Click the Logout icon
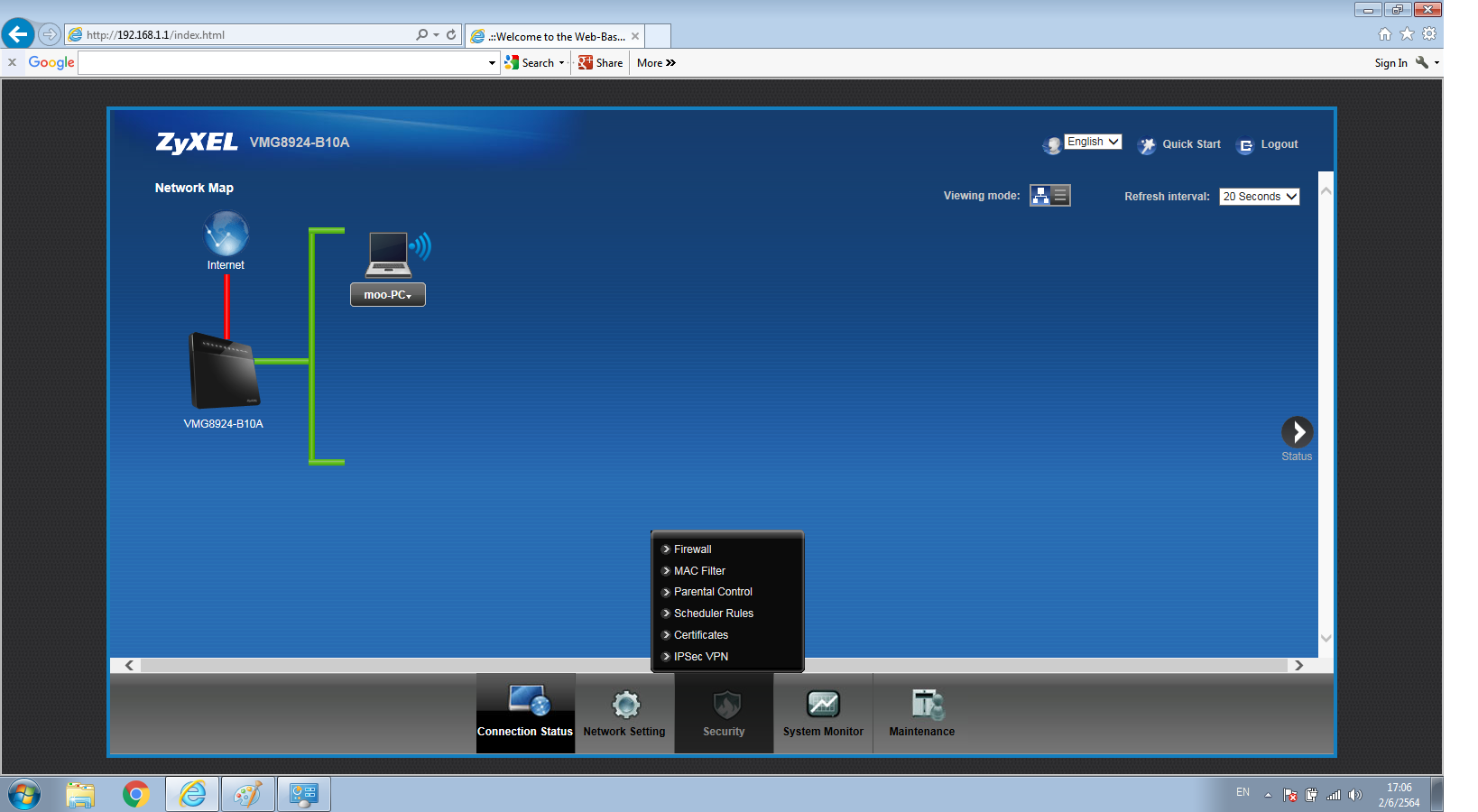The height and width of the screenshot is (812, 1478). pyautogui.click(x=1245, y=145)
